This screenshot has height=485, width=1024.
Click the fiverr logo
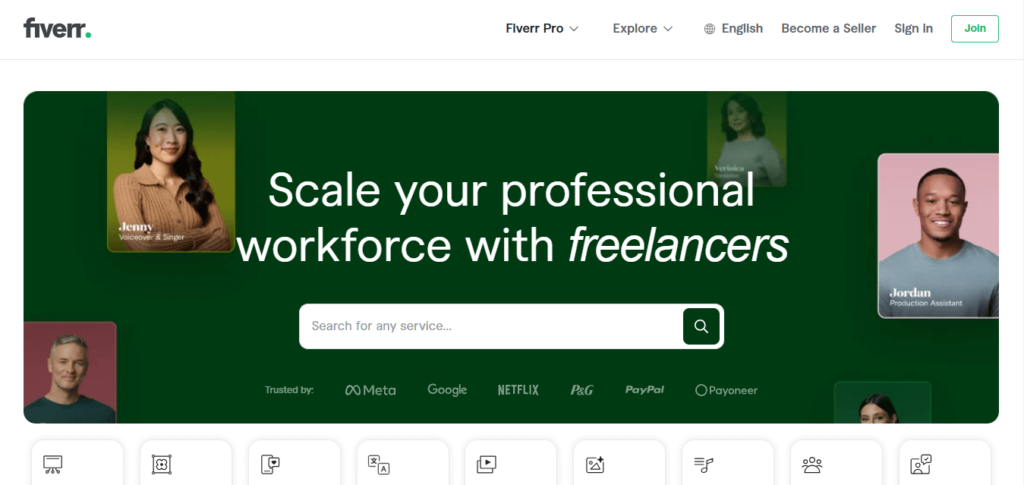57,29
